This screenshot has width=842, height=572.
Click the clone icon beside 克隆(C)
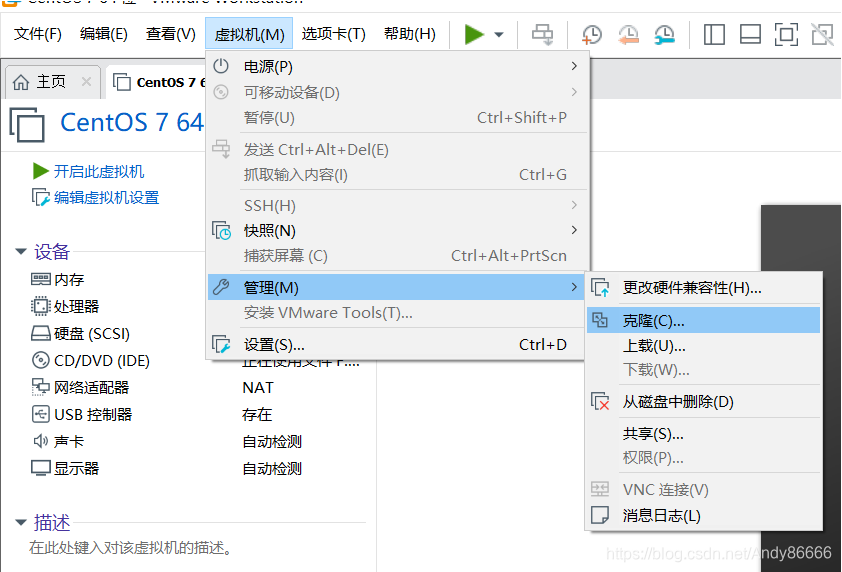tap(600, 320)
